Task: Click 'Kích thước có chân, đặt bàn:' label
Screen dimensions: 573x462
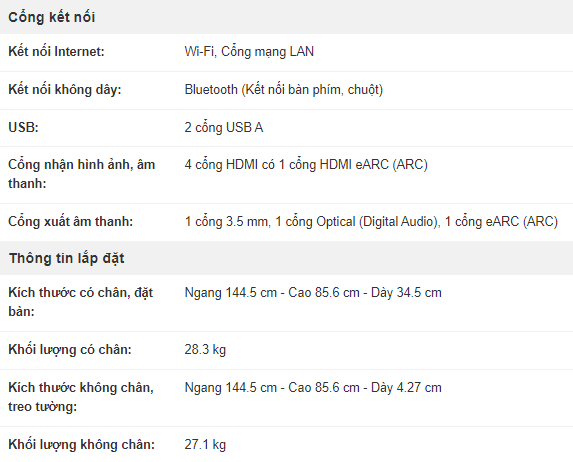Action: (80, 302)
